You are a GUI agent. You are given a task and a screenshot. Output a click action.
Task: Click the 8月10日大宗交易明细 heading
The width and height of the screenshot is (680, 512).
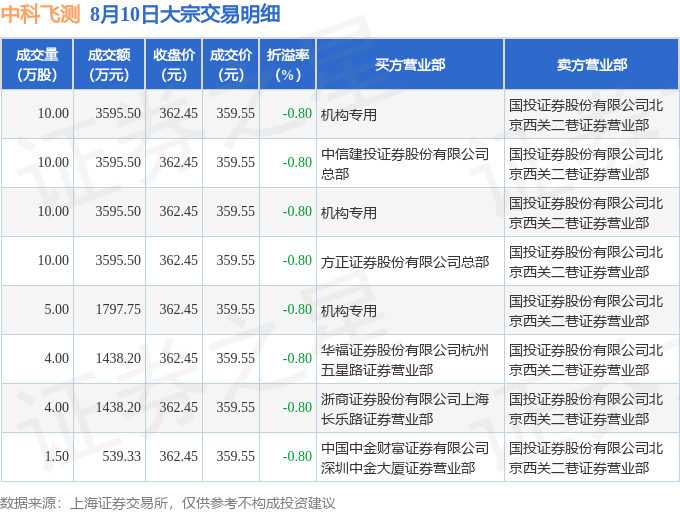point(185,14)
